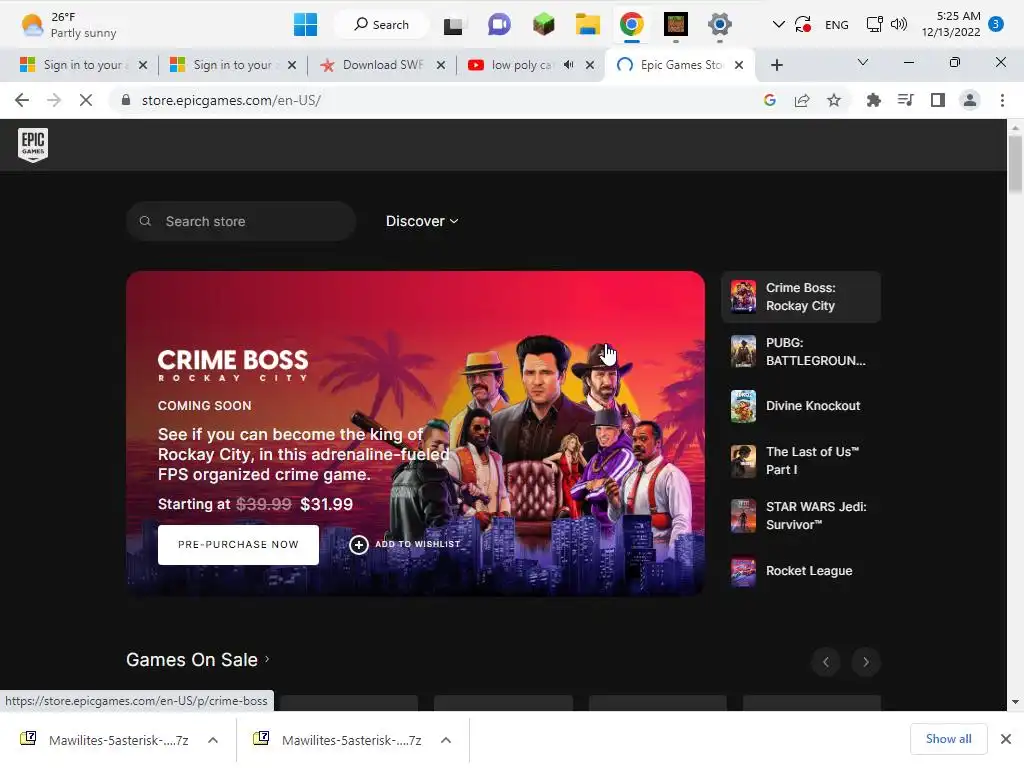This screenshot has height=768, width=1024.
Task: Open the Games On Sale link
Action: tap(198, 660)
